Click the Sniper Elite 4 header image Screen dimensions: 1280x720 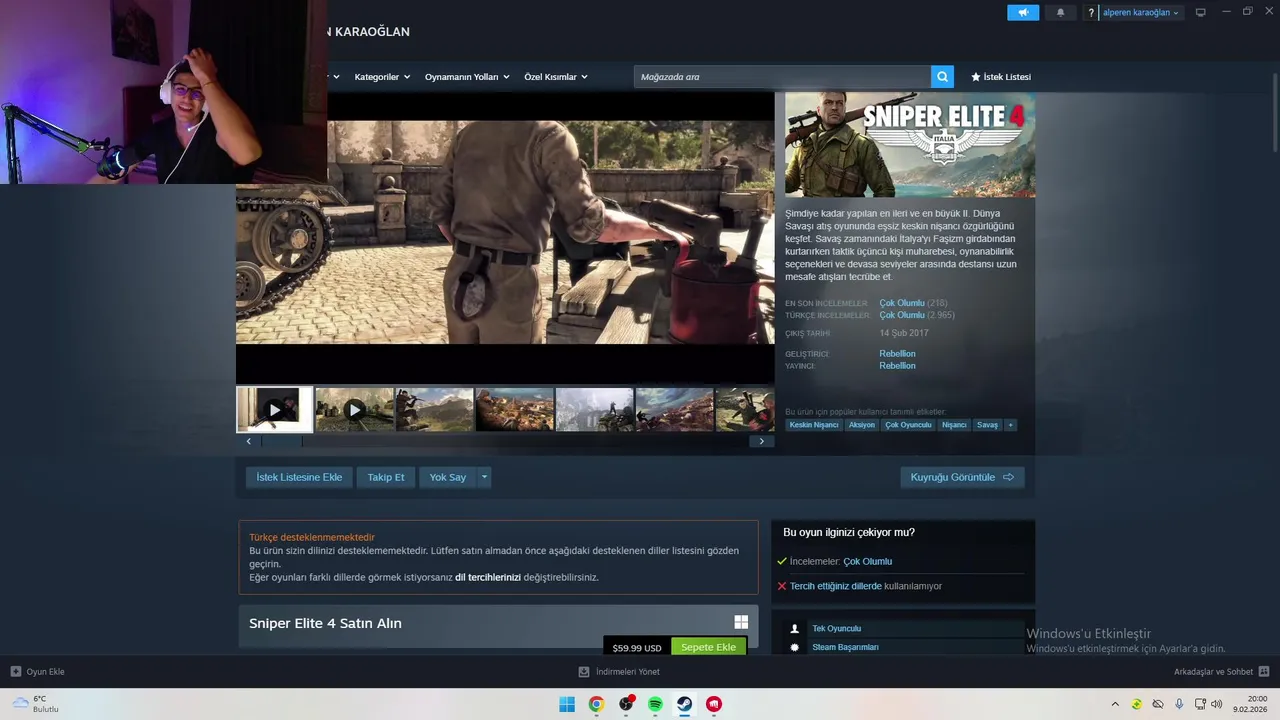pyautogui.click(x=910, y=145)
